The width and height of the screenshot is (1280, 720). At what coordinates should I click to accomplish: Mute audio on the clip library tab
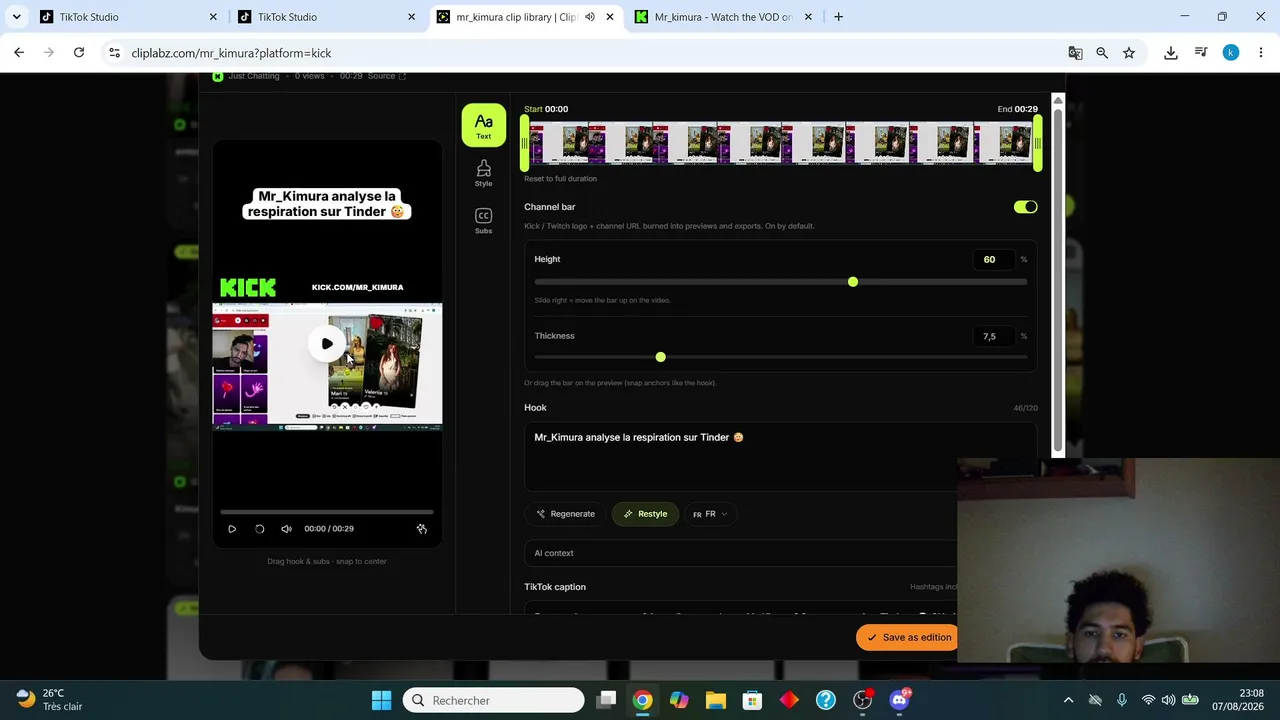(x=590, y=17)
